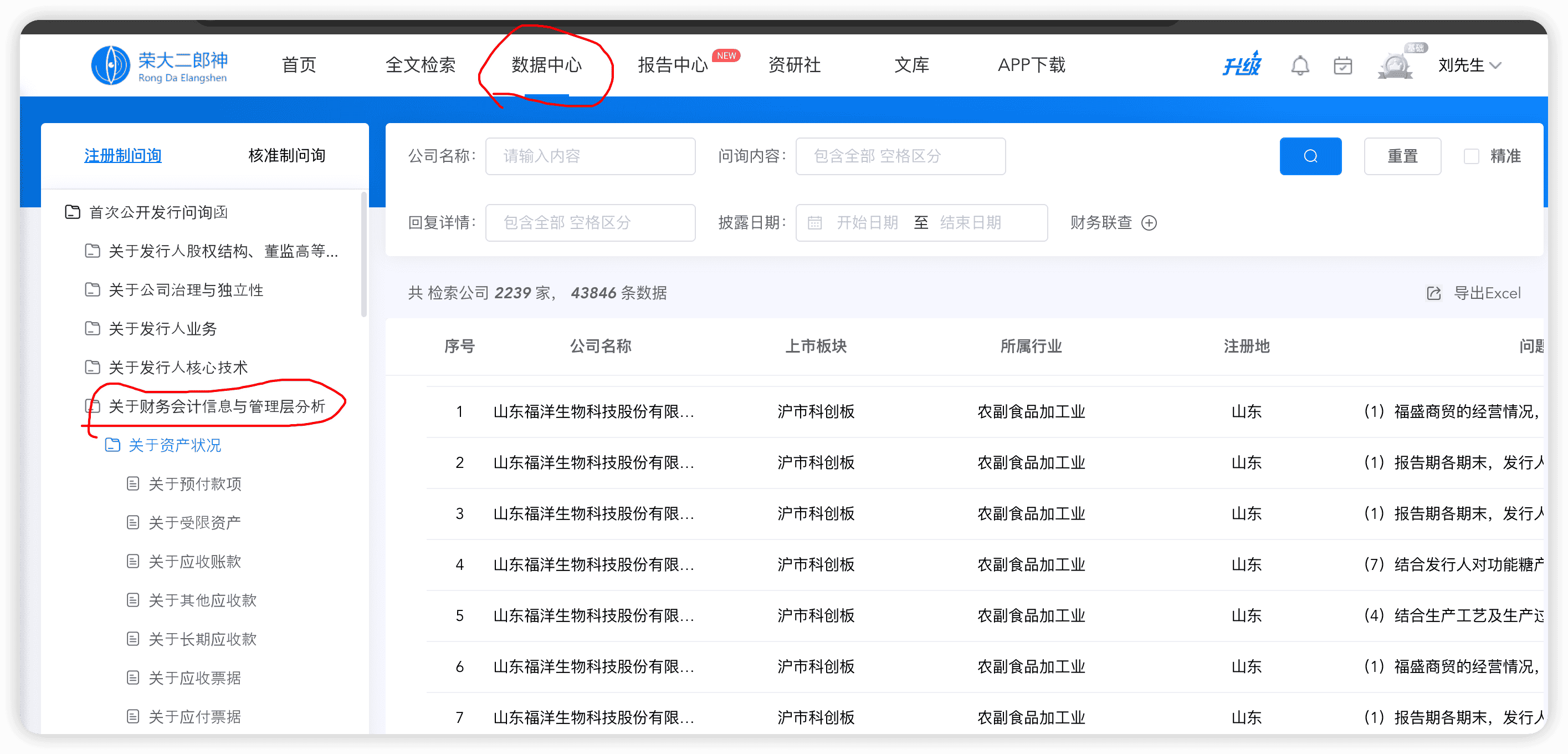Screen dimensions: 1568x754
Task: Click the user avatar badge icon
Action: [1395, 65]
